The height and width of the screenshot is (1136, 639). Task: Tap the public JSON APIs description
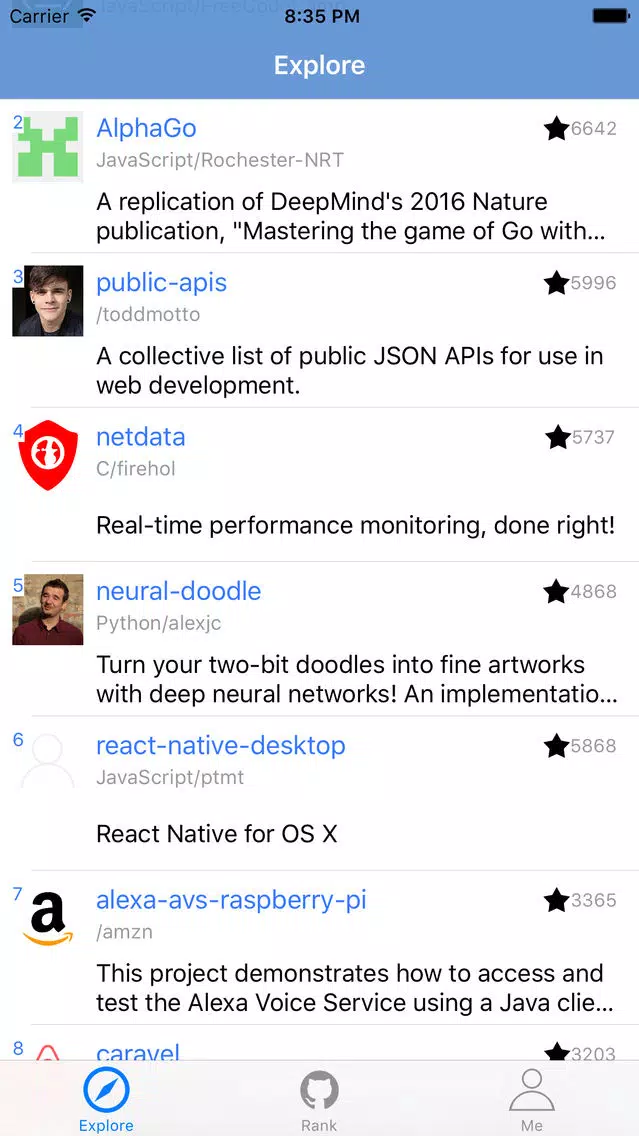(350, 371)
